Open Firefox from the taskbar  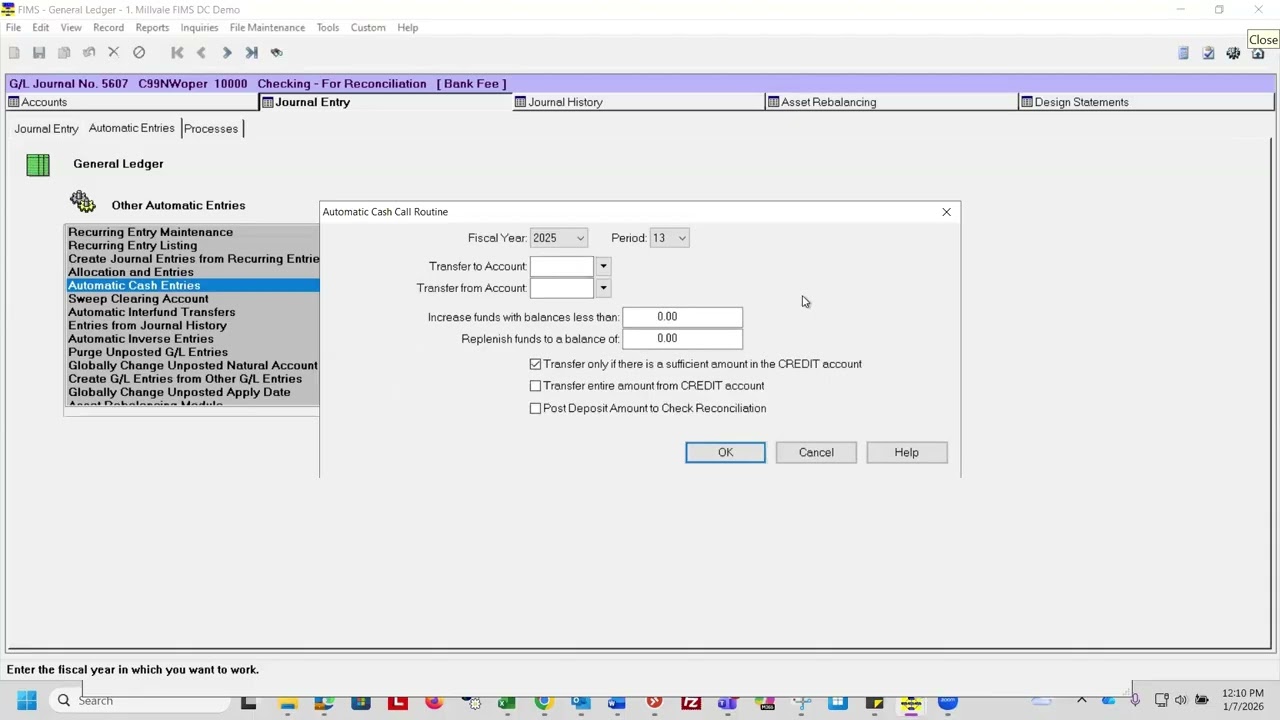click(x=434, y=702)
